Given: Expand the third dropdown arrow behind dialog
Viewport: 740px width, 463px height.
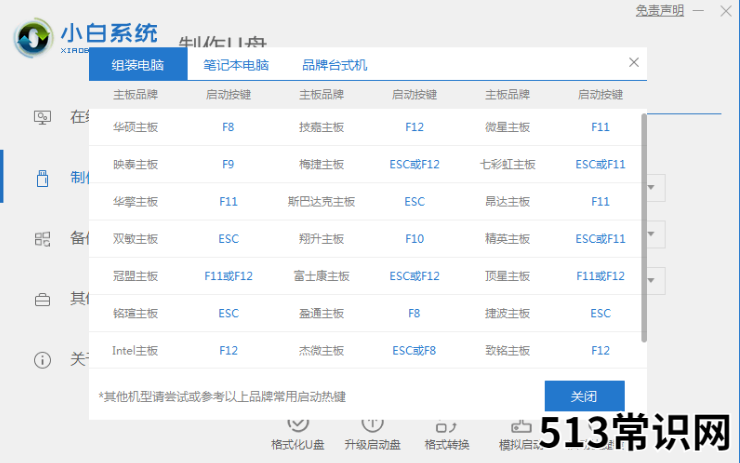Looking at the screenshot, I should pos(651,280).
